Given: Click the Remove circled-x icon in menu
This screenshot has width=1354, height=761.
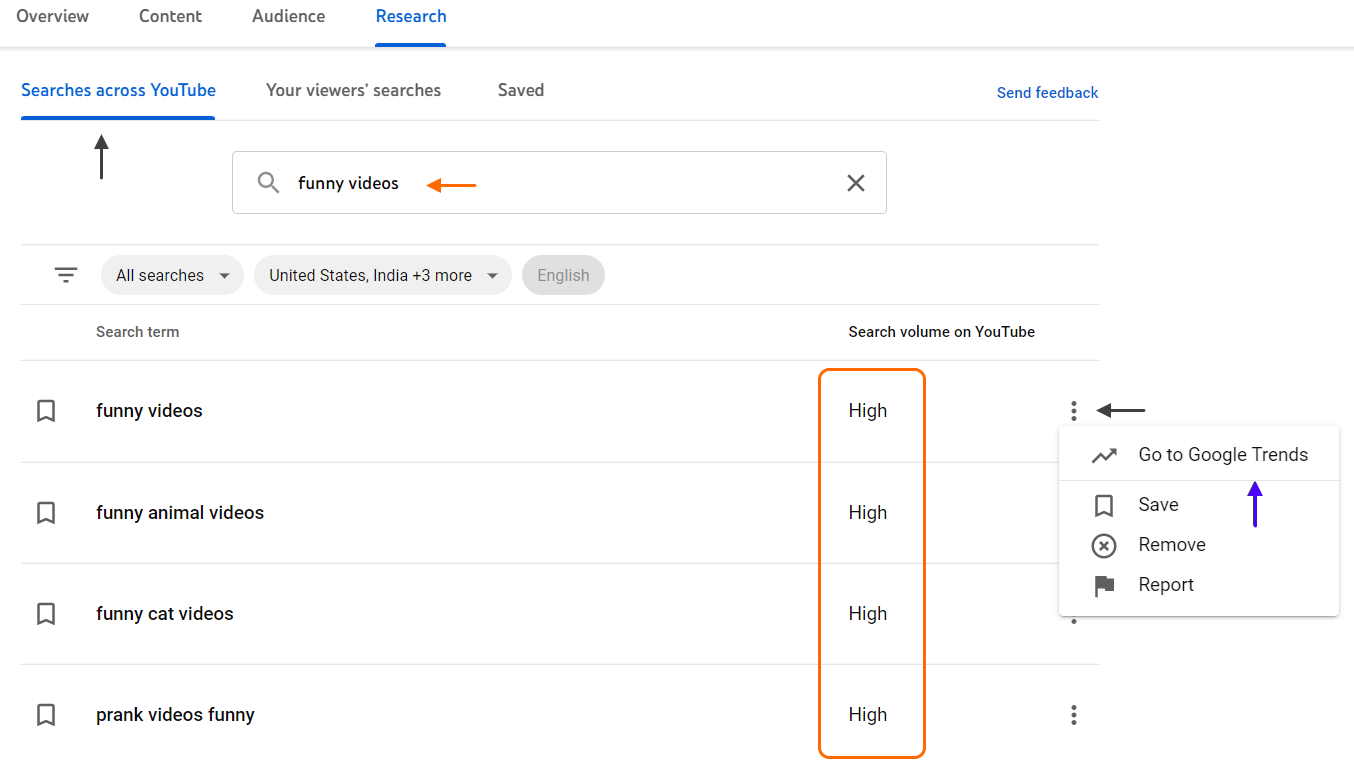Looking at the screenshot, I should pos(1104,545).
